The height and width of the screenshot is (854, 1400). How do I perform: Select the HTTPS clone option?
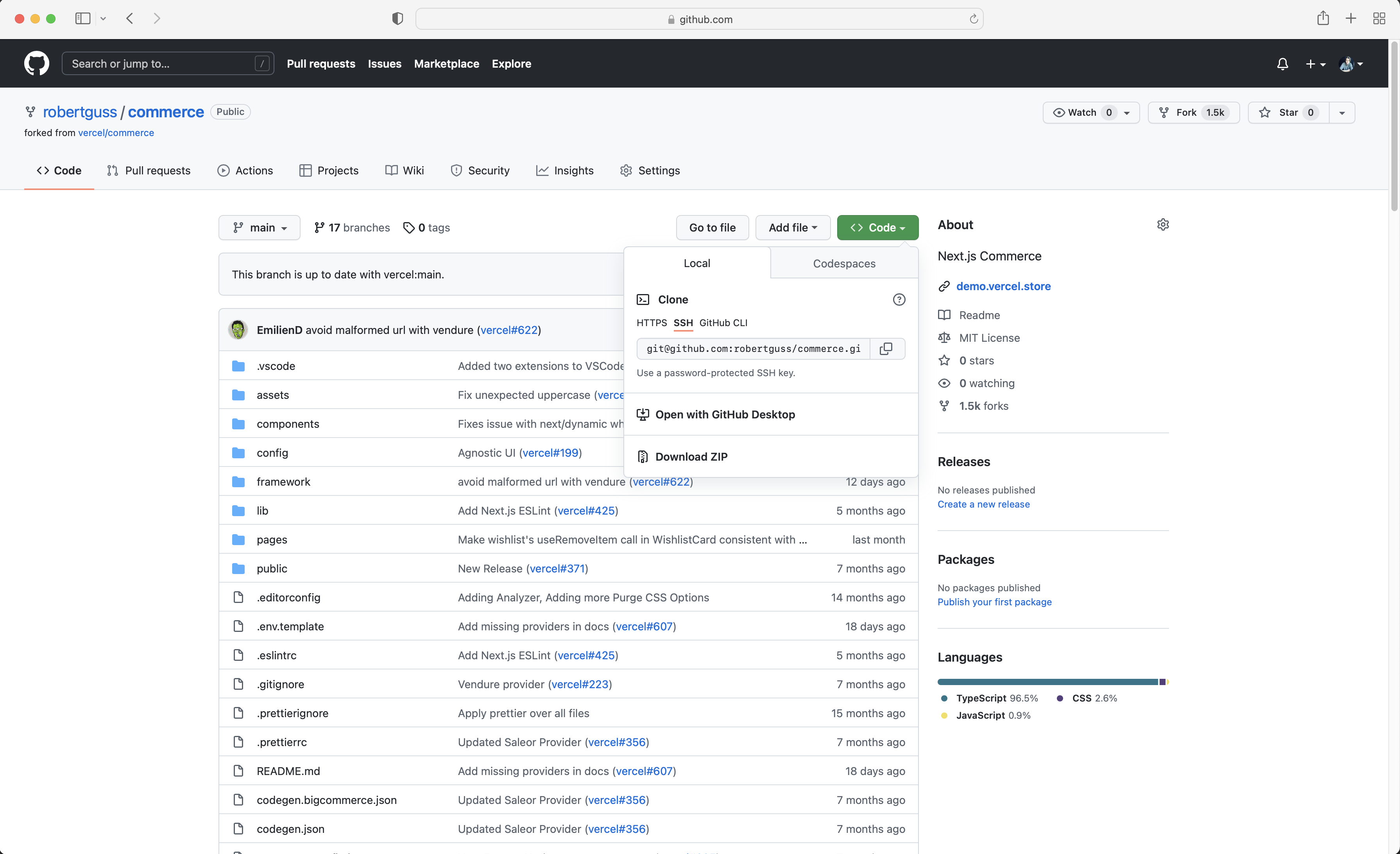pos(652,323)
